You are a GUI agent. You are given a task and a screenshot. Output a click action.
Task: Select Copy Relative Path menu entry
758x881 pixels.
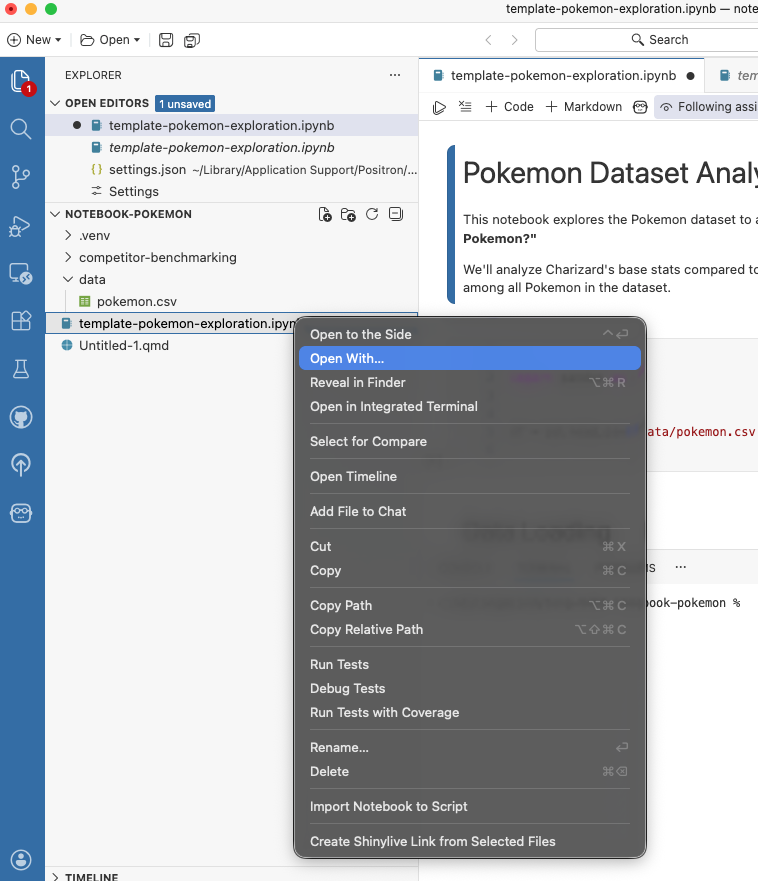click(366, 629)
